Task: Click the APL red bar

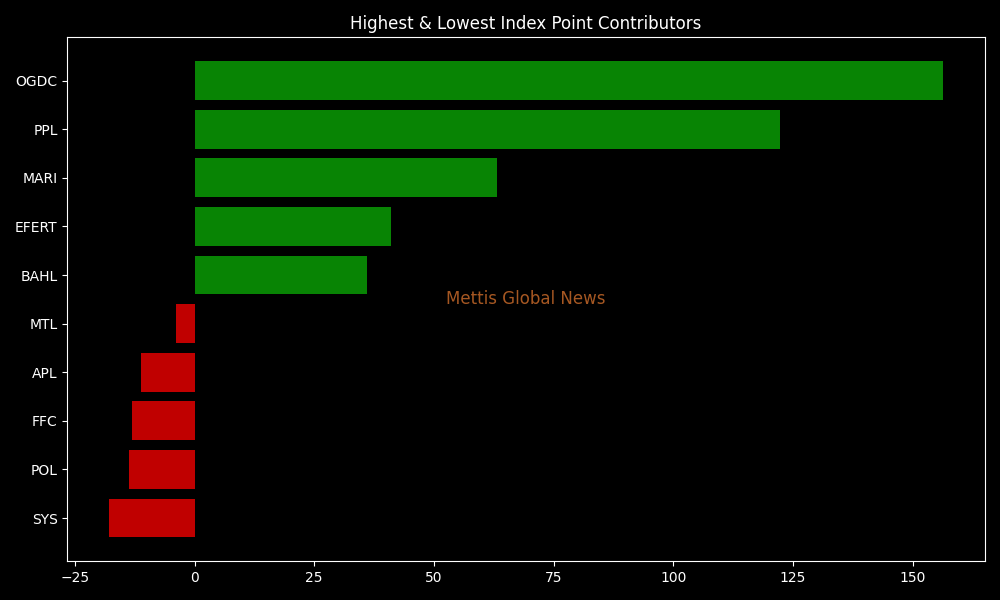Action: pyautogui.click(x=168, y=372)
